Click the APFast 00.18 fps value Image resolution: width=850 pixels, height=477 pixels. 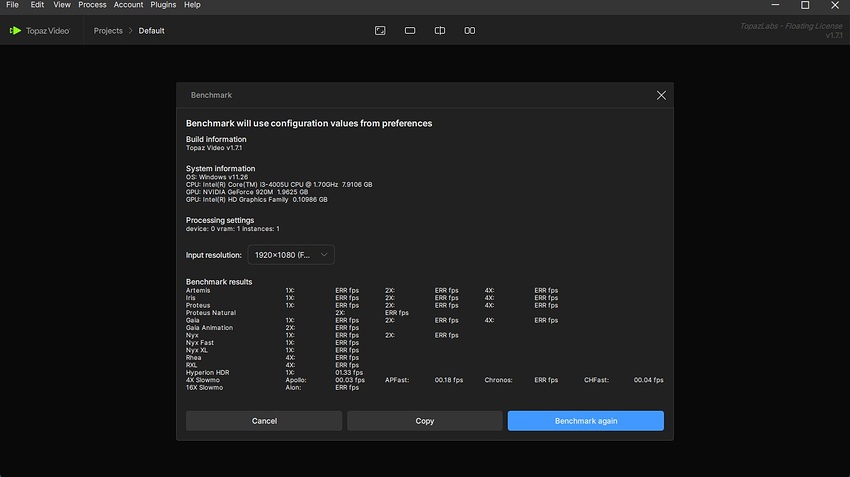tap(449, 380)
